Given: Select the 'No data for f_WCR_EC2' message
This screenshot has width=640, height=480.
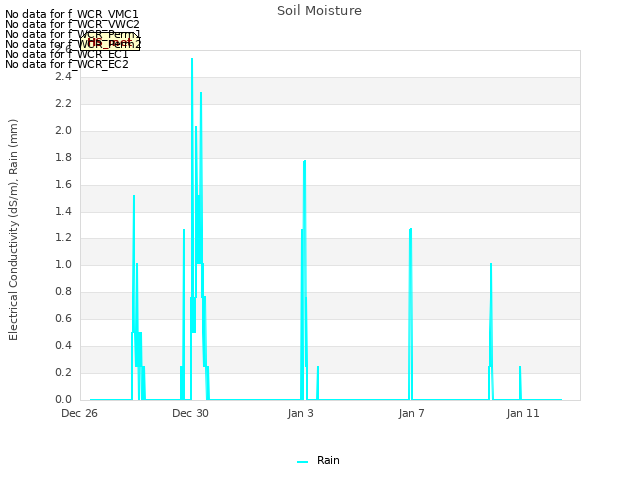Looking at the screenshot, I should 67,64.
